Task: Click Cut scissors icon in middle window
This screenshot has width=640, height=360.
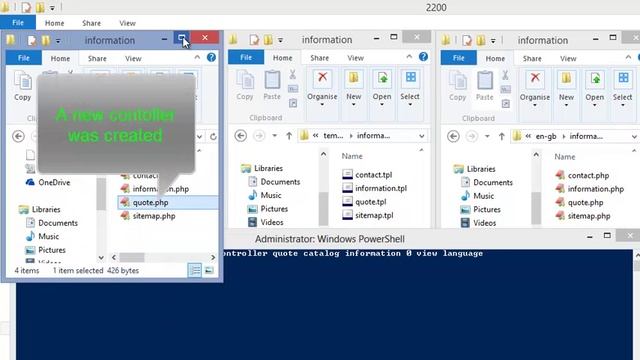Action: (293, 74)
